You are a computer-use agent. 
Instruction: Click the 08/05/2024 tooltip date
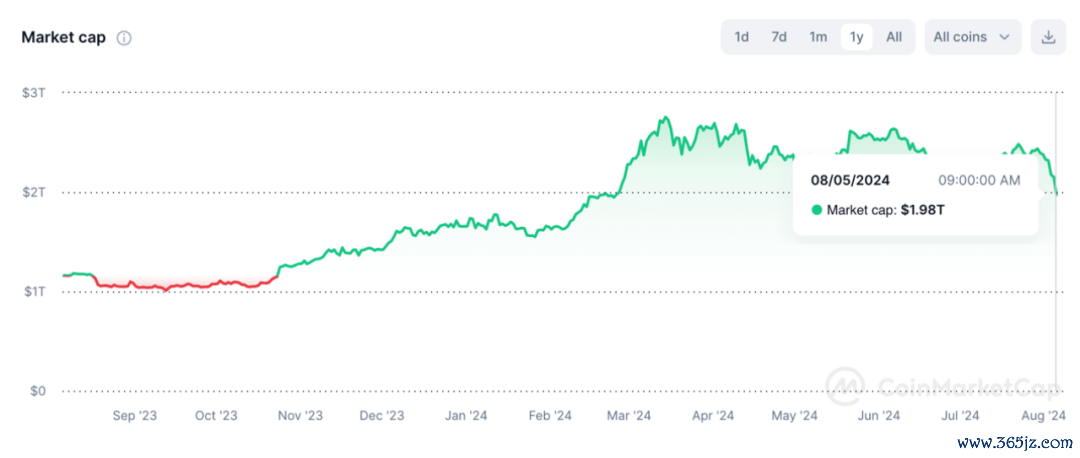coord(851,180)
